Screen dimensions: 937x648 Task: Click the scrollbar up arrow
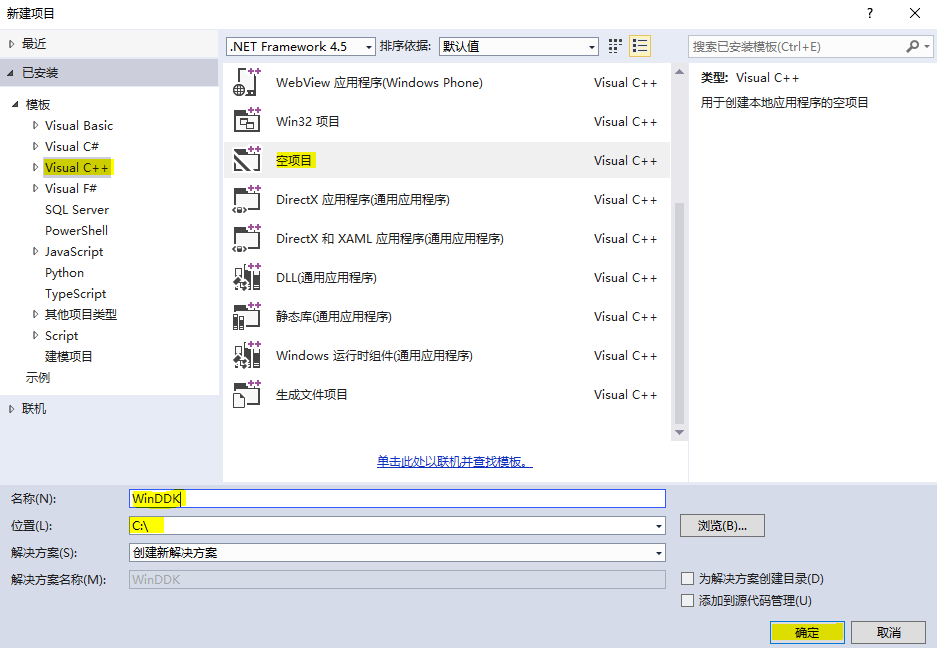pyautogui.click(x=679, y=72)
